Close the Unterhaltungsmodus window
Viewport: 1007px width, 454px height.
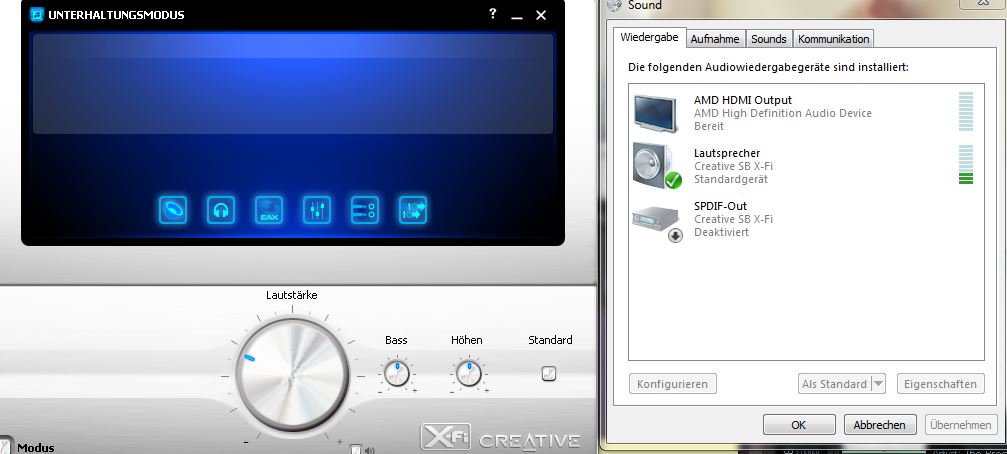[541, 15]
